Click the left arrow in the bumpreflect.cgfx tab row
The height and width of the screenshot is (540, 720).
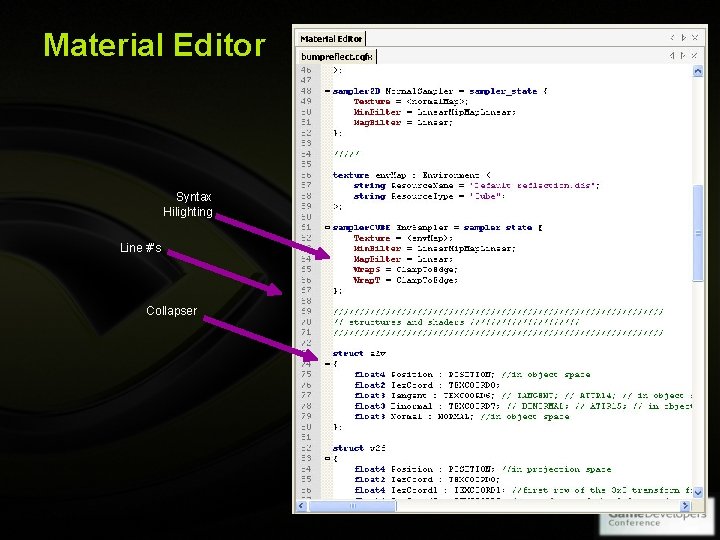672,56
